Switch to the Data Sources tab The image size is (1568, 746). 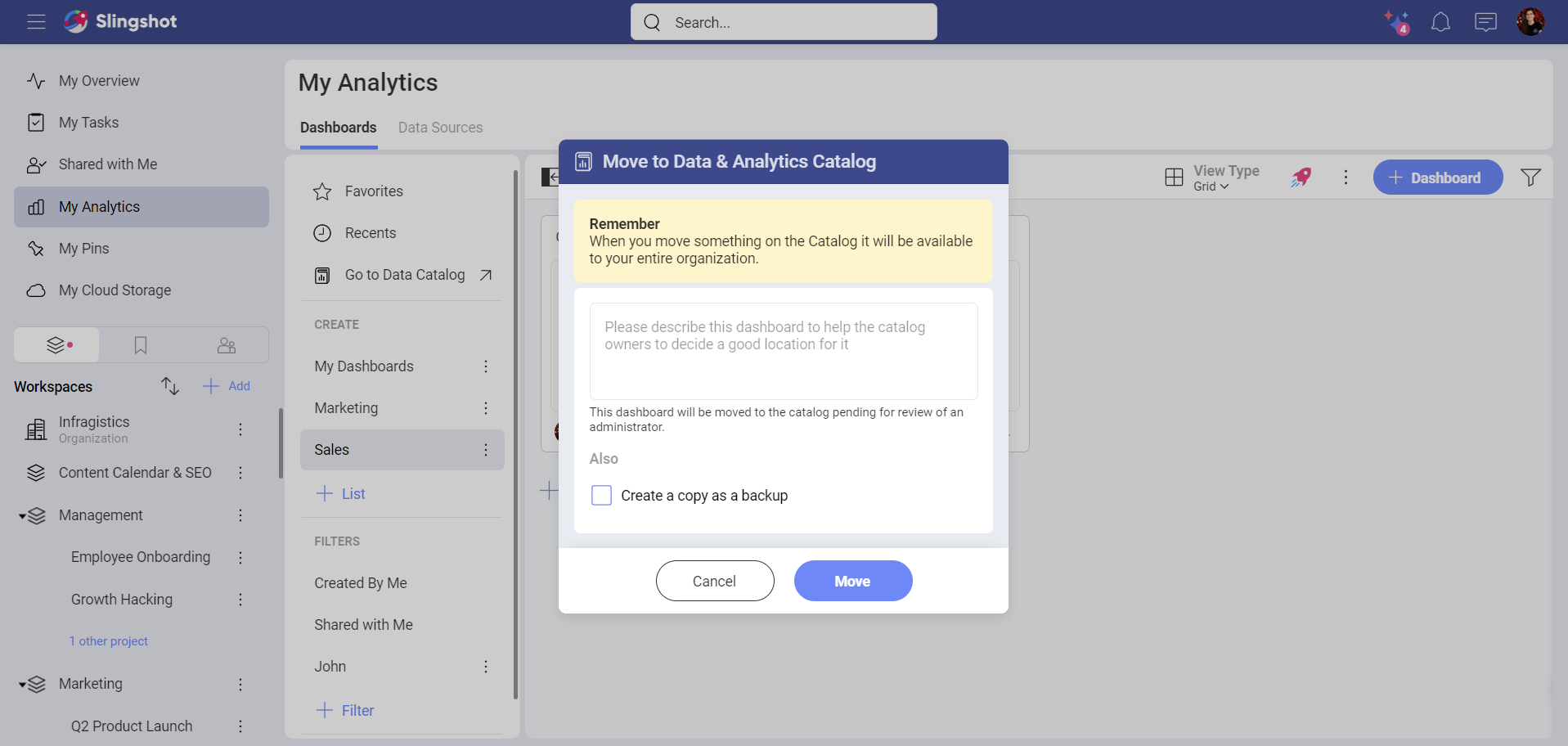(440, 128)
